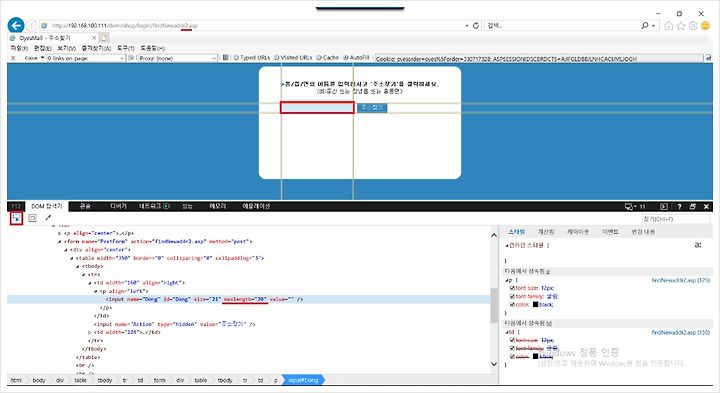Open Favorites star icon
The height and width of the screenshot is (393, 720).
point(681,26)
